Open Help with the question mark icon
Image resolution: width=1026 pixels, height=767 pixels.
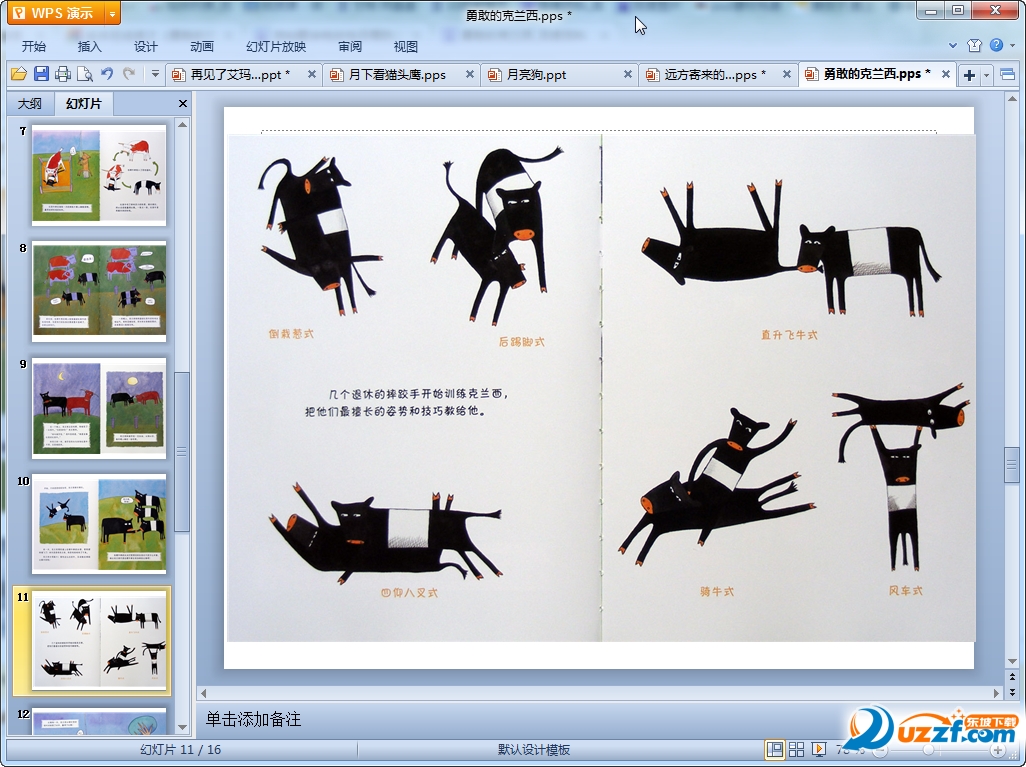pos(997,45)
